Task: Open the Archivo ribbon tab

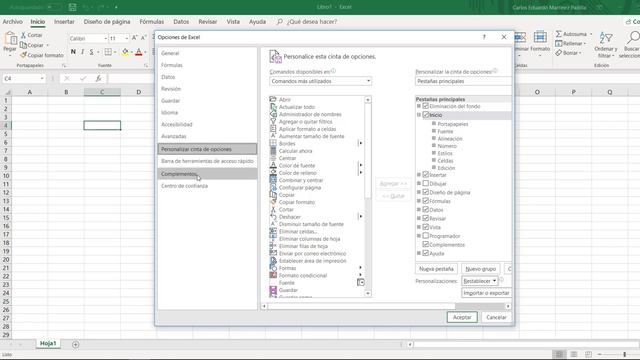Action: 13,22
